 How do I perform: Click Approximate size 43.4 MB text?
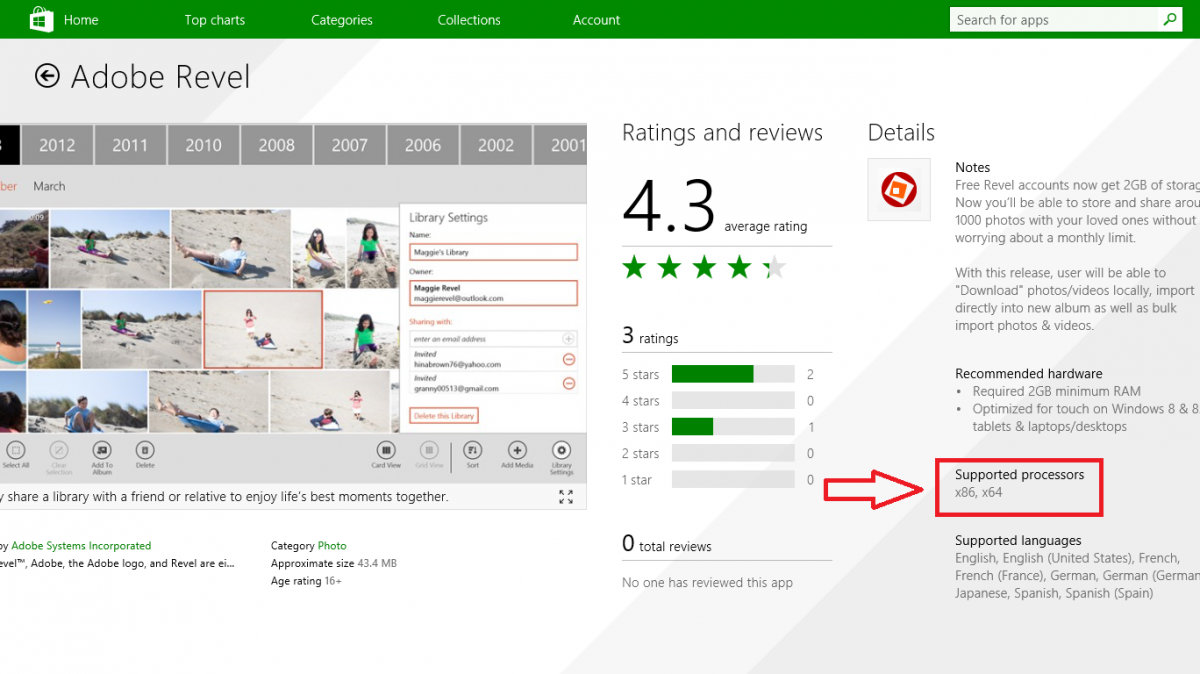[x=334, y=563]
